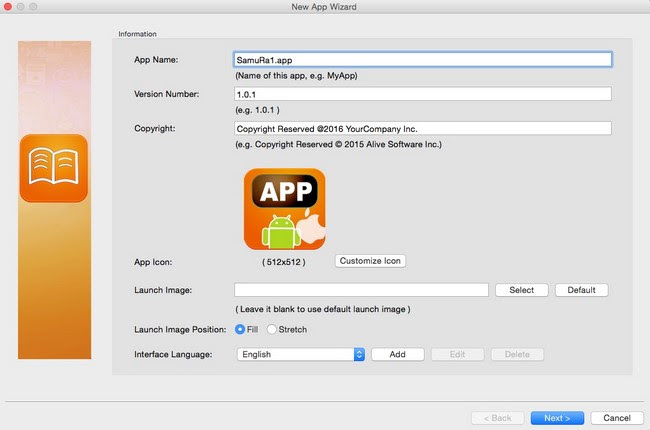Click Add next to Interface Language

(x=398, y=354)
